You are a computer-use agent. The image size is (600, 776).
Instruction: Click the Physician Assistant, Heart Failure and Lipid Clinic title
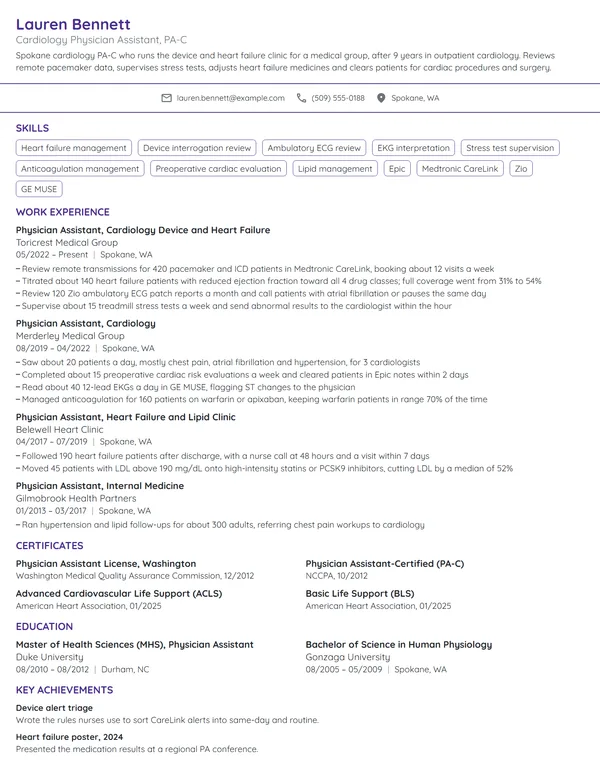(126, 417)
